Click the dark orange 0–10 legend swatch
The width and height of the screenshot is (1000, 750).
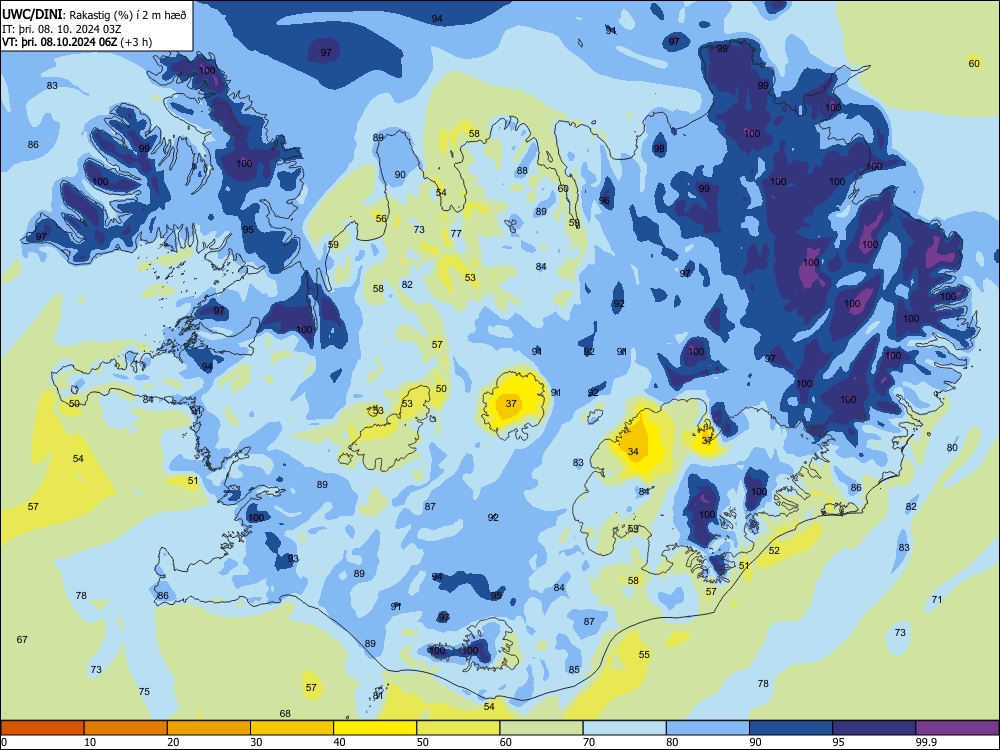pyautogui.click(x=42, y=728)
